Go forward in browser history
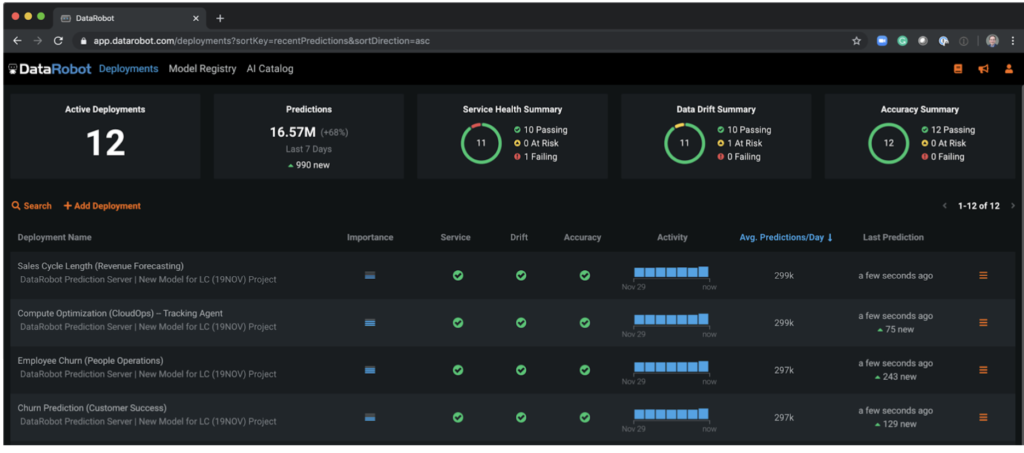Screen dimensions: 1024x453 coord(38,40)
